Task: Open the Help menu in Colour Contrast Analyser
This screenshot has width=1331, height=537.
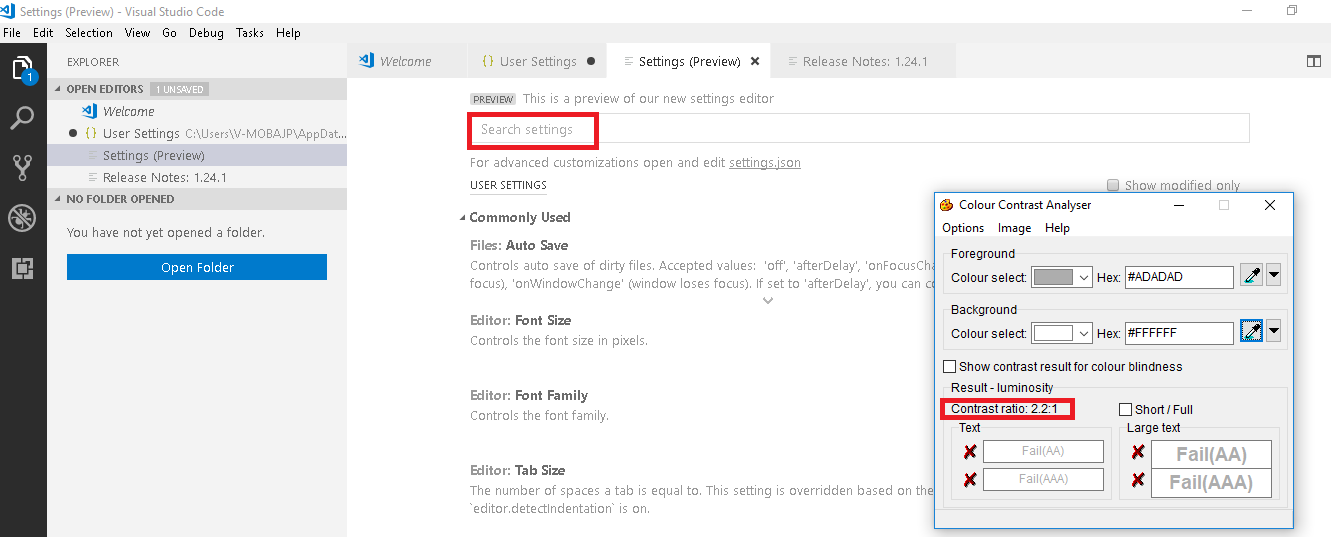Action: [x=1057, y=228]
